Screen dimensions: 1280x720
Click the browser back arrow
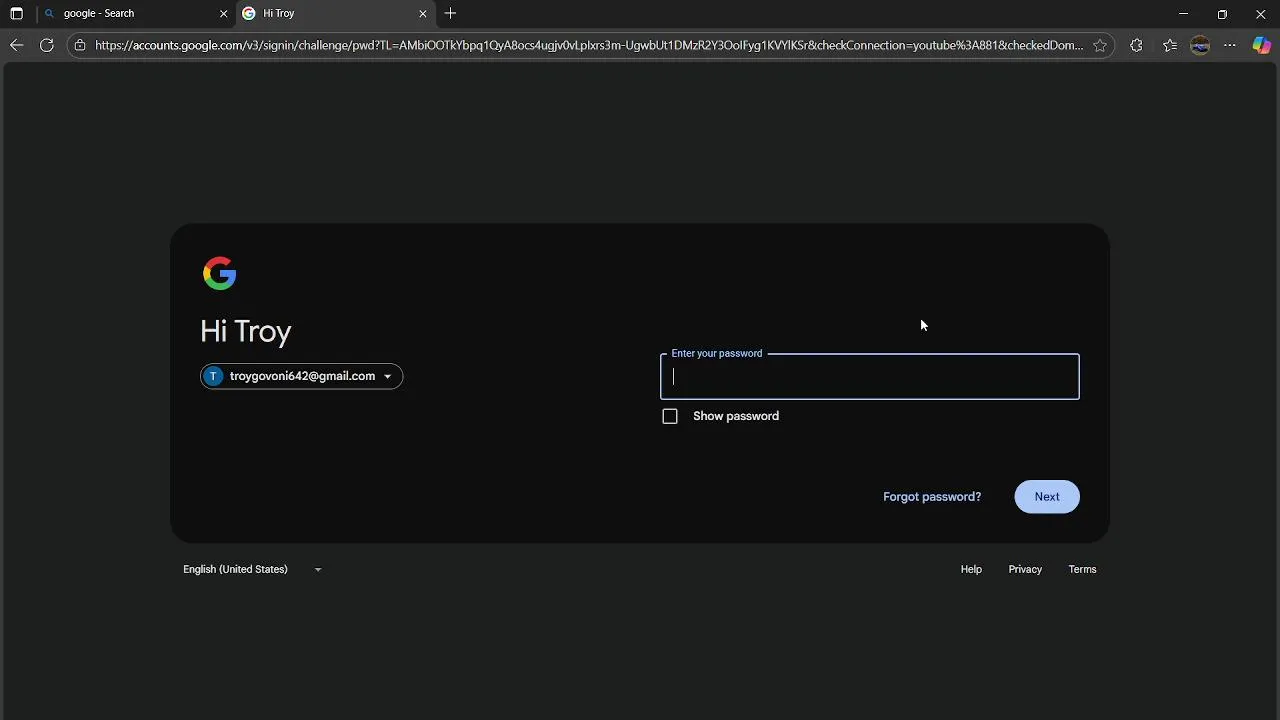[x=16, y=45]
